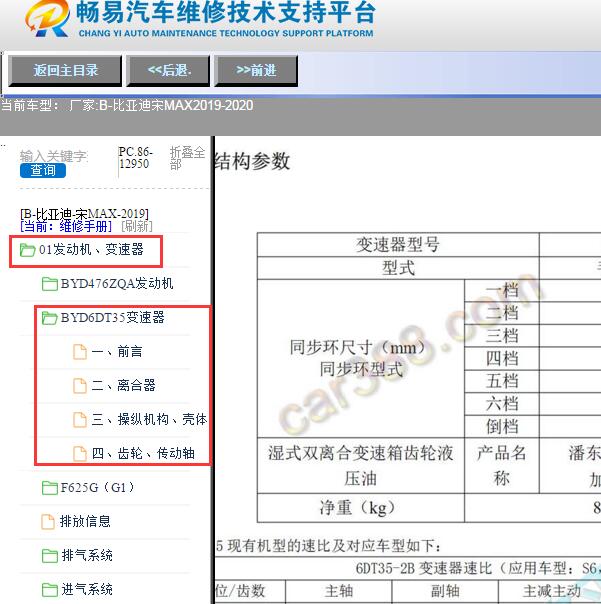Collapse folder icon beside BYD6DT35变速器

[x=49, y=318]
